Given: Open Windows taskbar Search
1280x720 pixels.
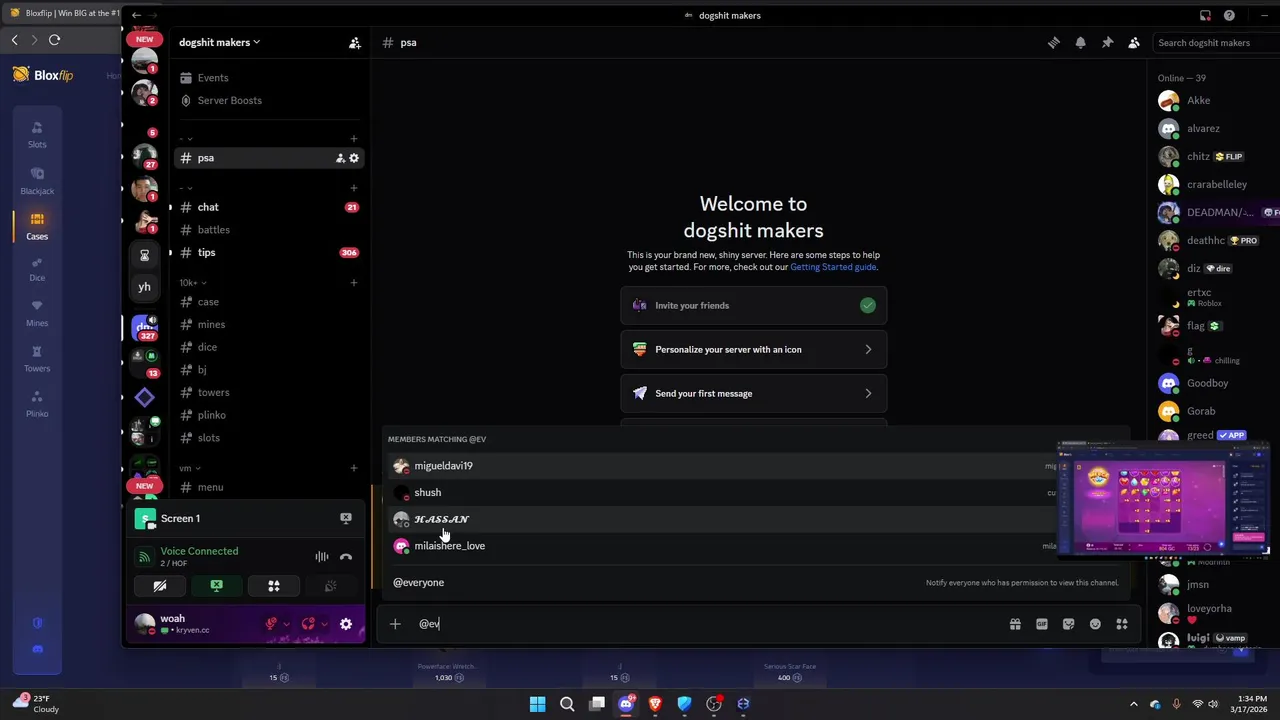Looking at the screenshot, I should coord(567,704).
